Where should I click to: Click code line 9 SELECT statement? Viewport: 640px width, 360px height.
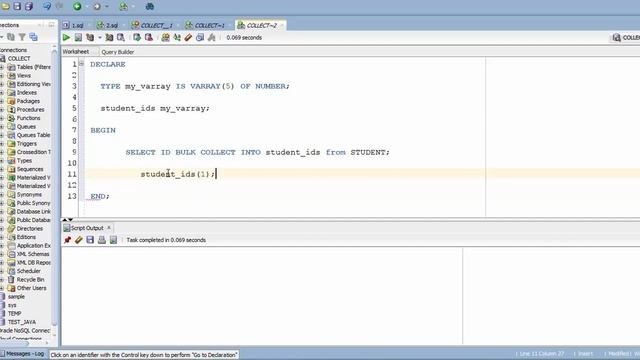[258, 152]
